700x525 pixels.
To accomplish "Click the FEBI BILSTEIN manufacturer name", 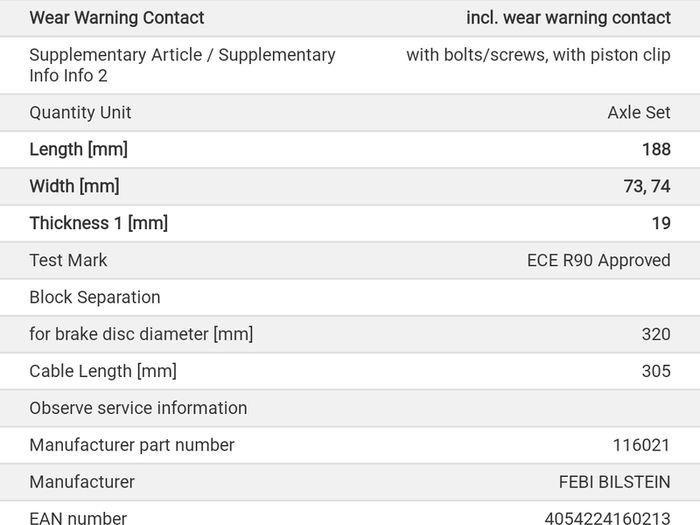I will (x=615, y=482).
